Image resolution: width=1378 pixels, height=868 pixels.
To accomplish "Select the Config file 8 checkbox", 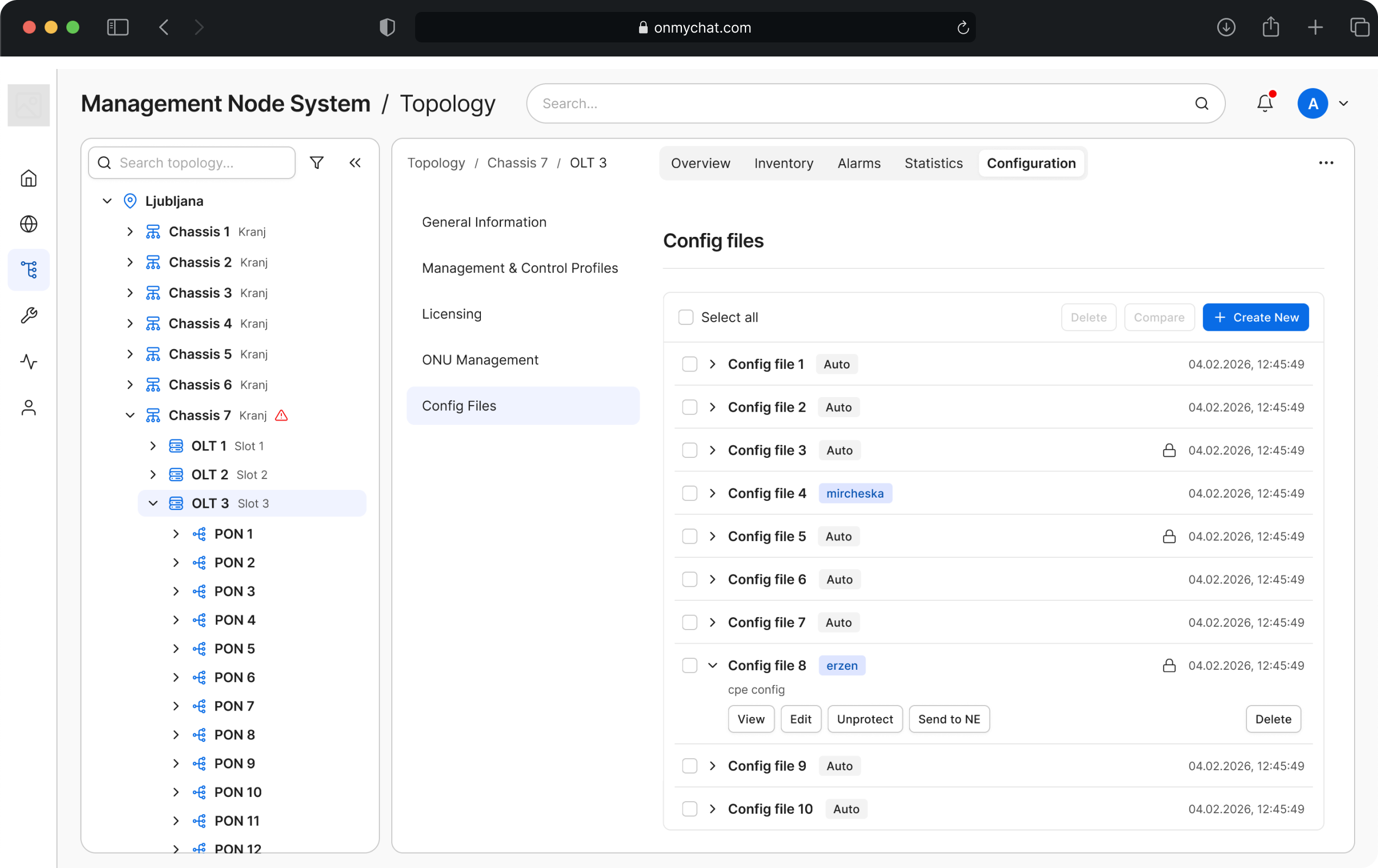I will [690, 665].
